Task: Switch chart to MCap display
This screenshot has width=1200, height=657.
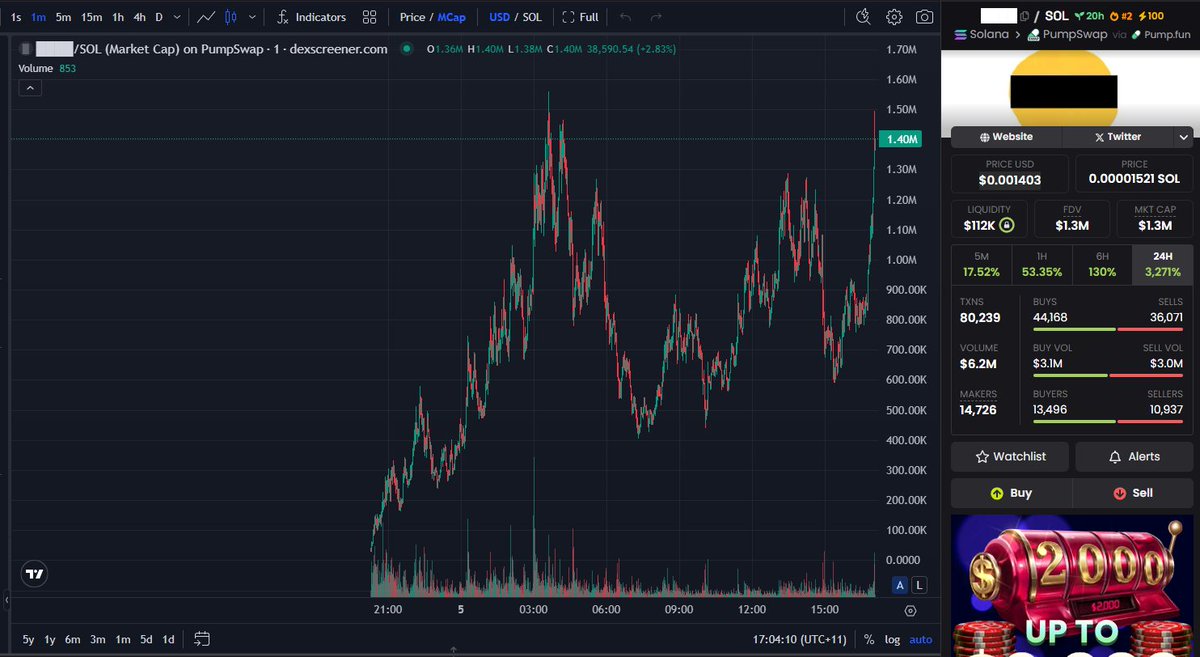Action: pos(451,17)
